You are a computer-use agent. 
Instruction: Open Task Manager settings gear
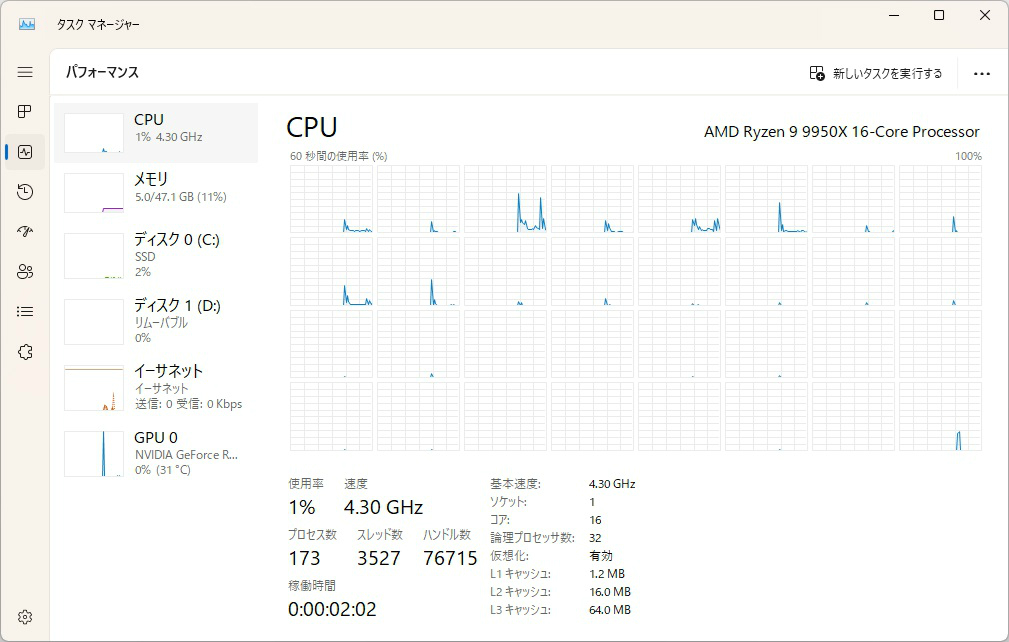tap(25, 617)
